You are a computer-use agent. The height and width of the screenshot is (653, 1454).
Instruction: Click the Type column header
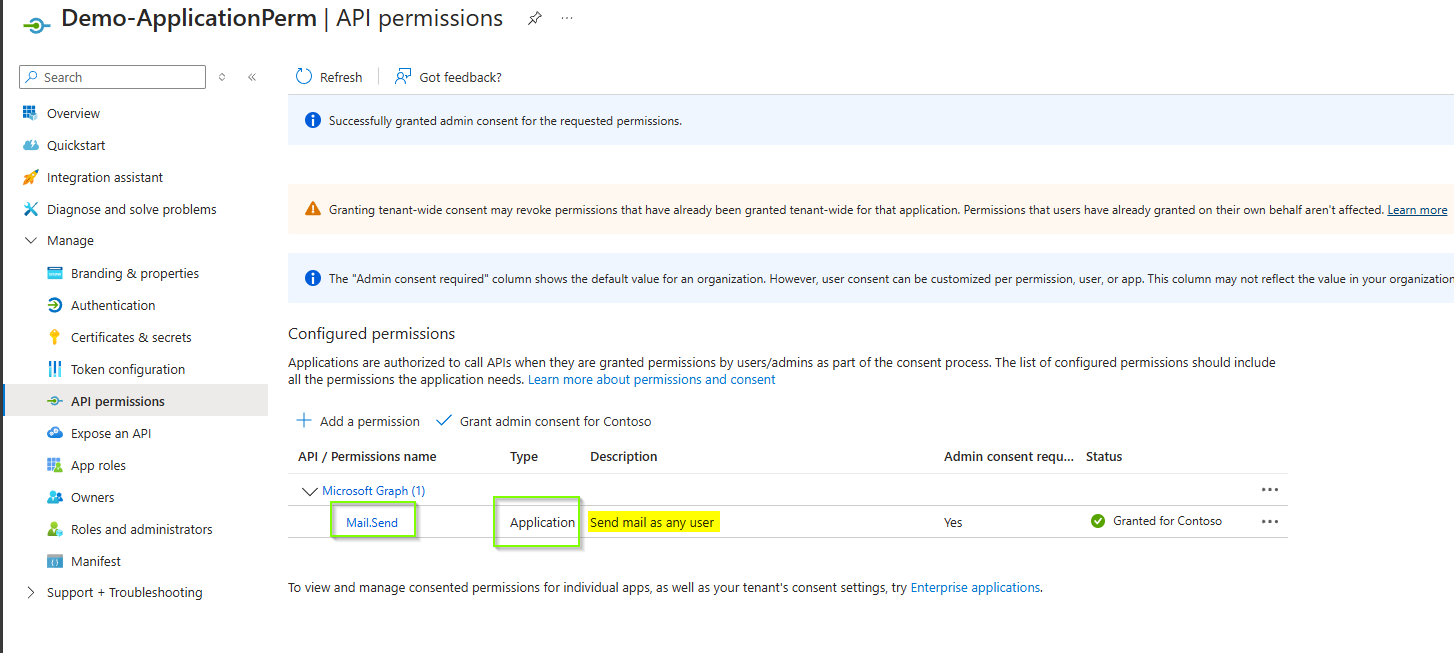coord(524,456)
